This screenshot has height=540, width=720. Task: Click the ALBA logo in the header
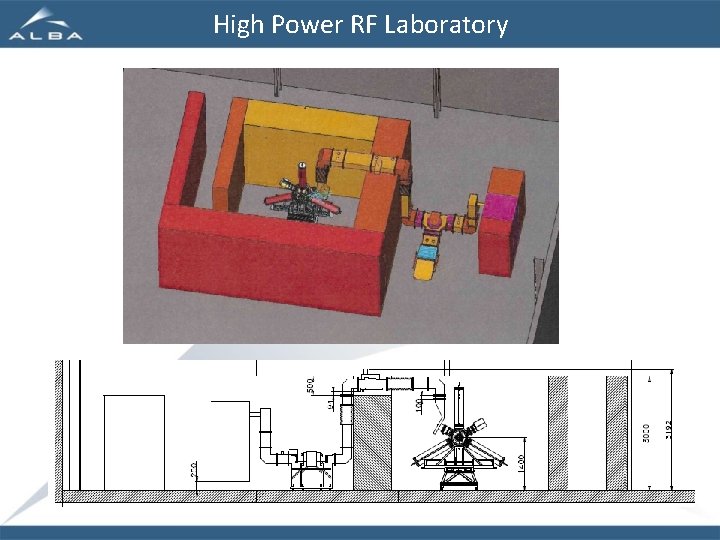pyautogui.click(x=46, y=24)
